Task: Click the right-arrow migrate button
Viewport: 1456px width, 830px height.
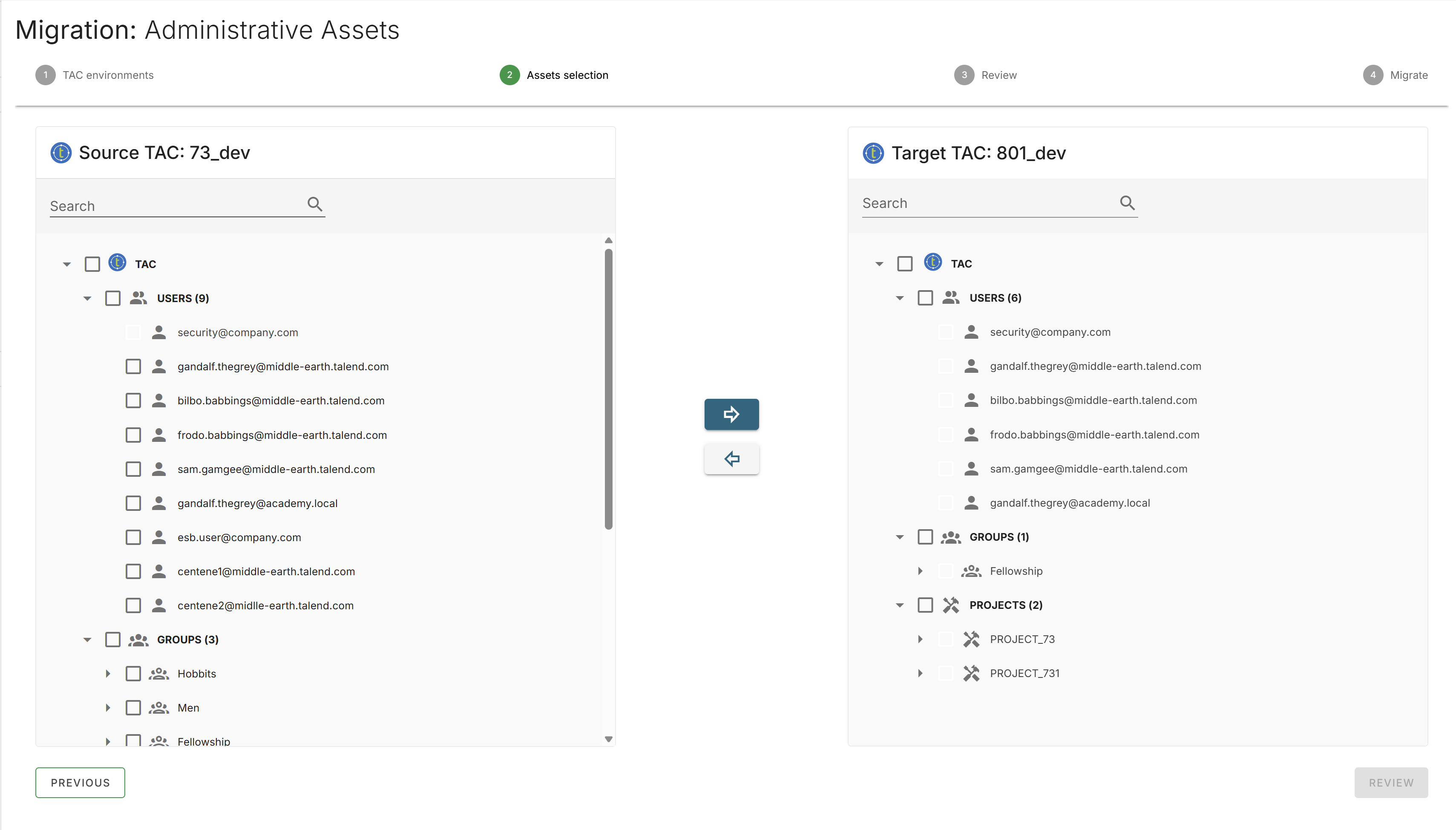Action: pyautogui.click(x=731, y=415)
